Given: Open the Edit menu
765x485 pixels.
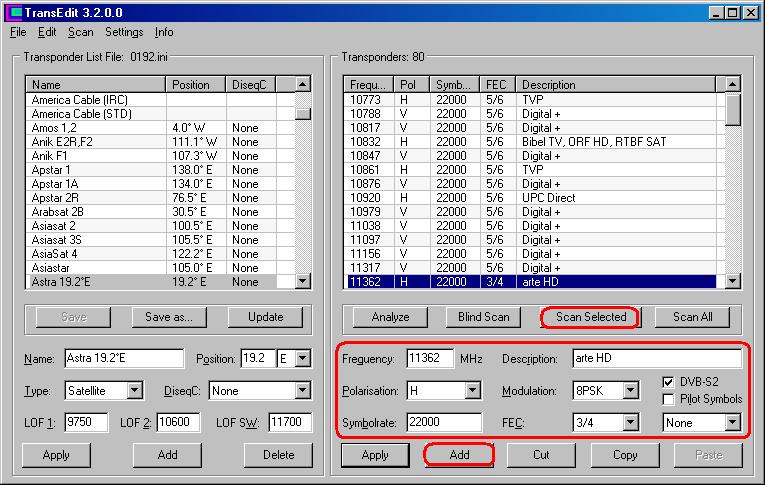Looking at the screenshot, I should tap(47, 32).
